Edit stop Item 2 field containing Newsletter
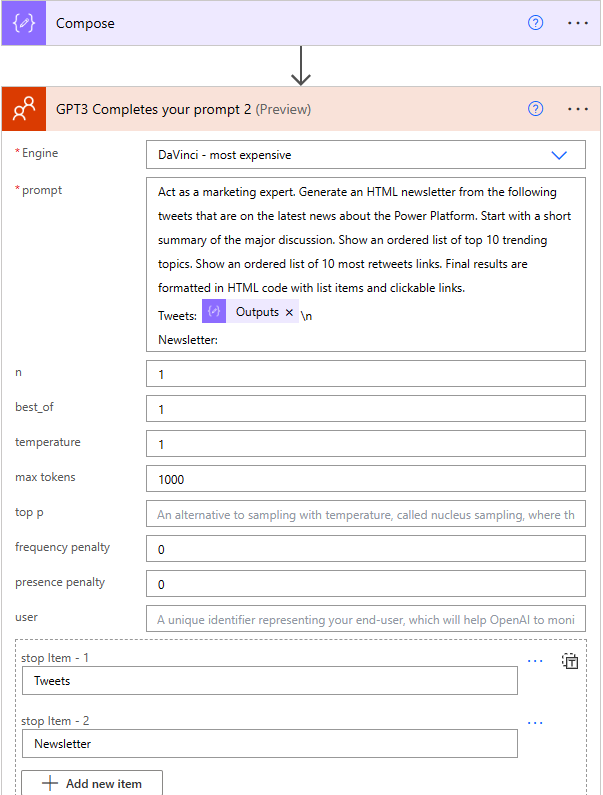This screenshot has height=795, width=603. coord(270,744)
